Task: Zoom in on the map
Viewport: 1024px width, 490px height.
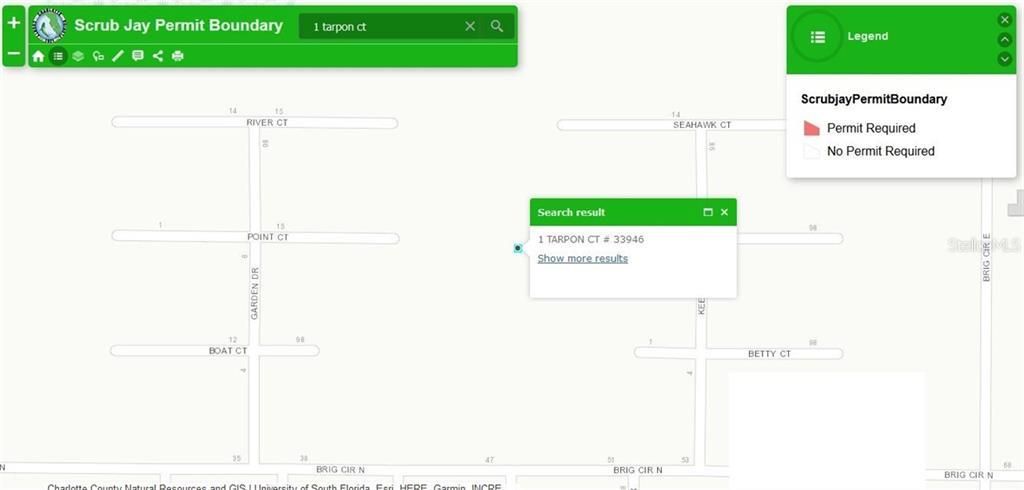Action: [x=14, y=22]
